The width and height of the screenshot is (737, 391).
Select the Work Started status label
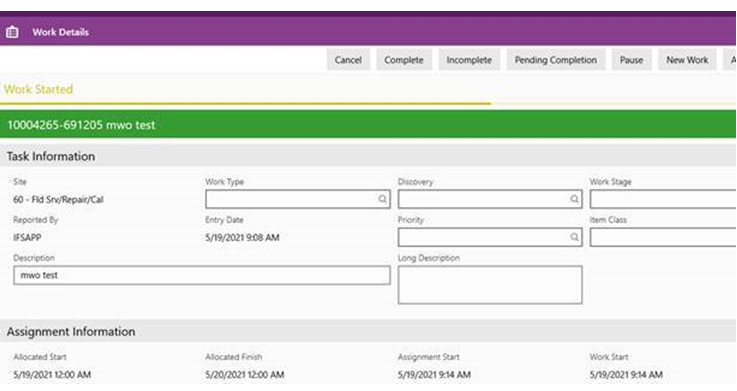tap(38, 89)
